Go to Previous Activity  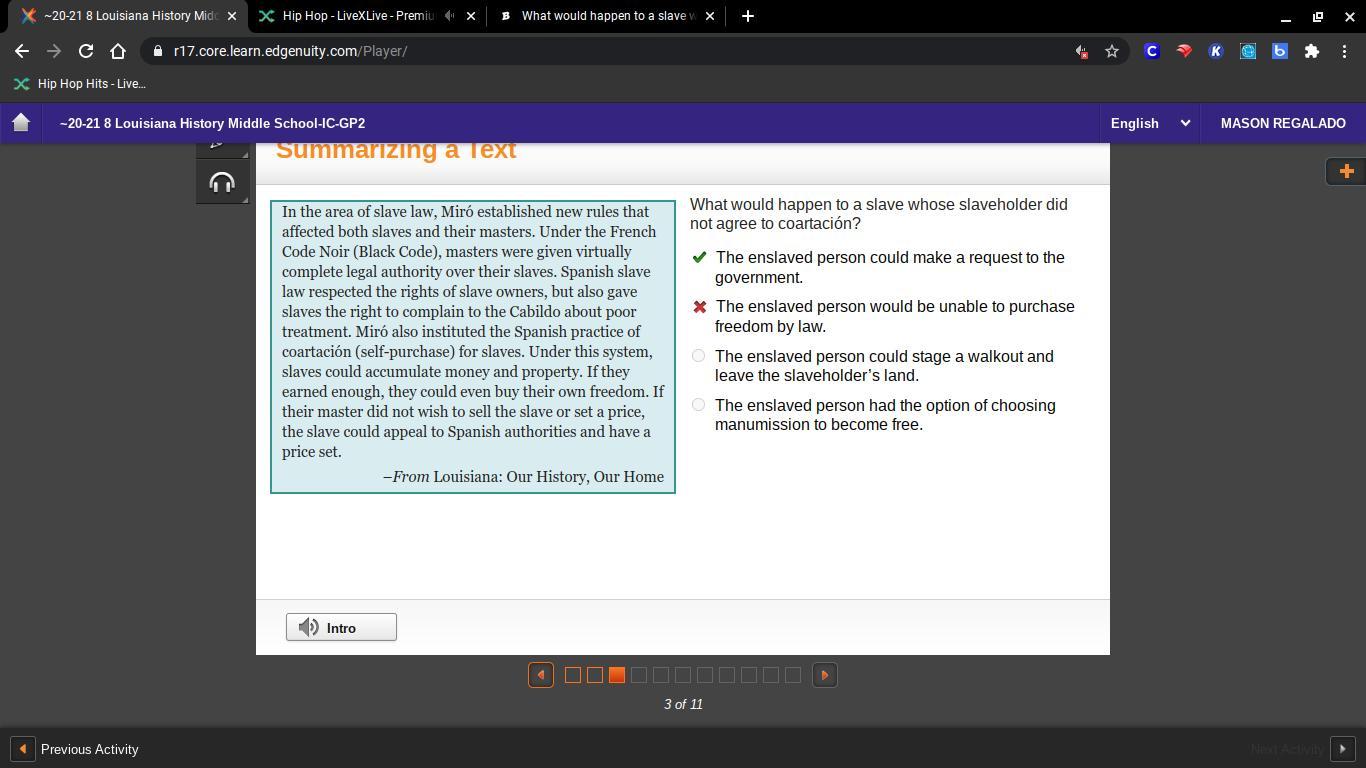coord(75,749)
